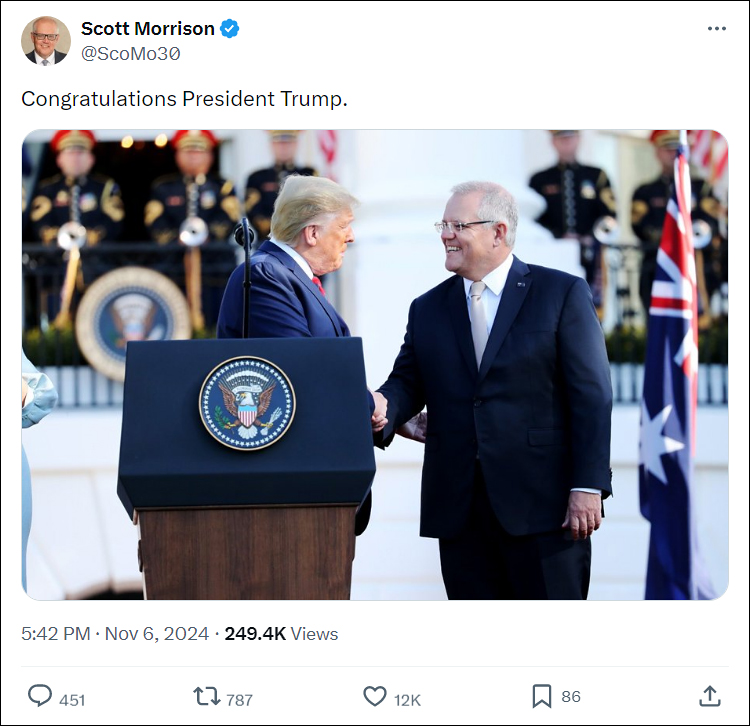Like the tweet with the heart icon
This screenshot has width=750, height=726.
[x=375, y=696]
